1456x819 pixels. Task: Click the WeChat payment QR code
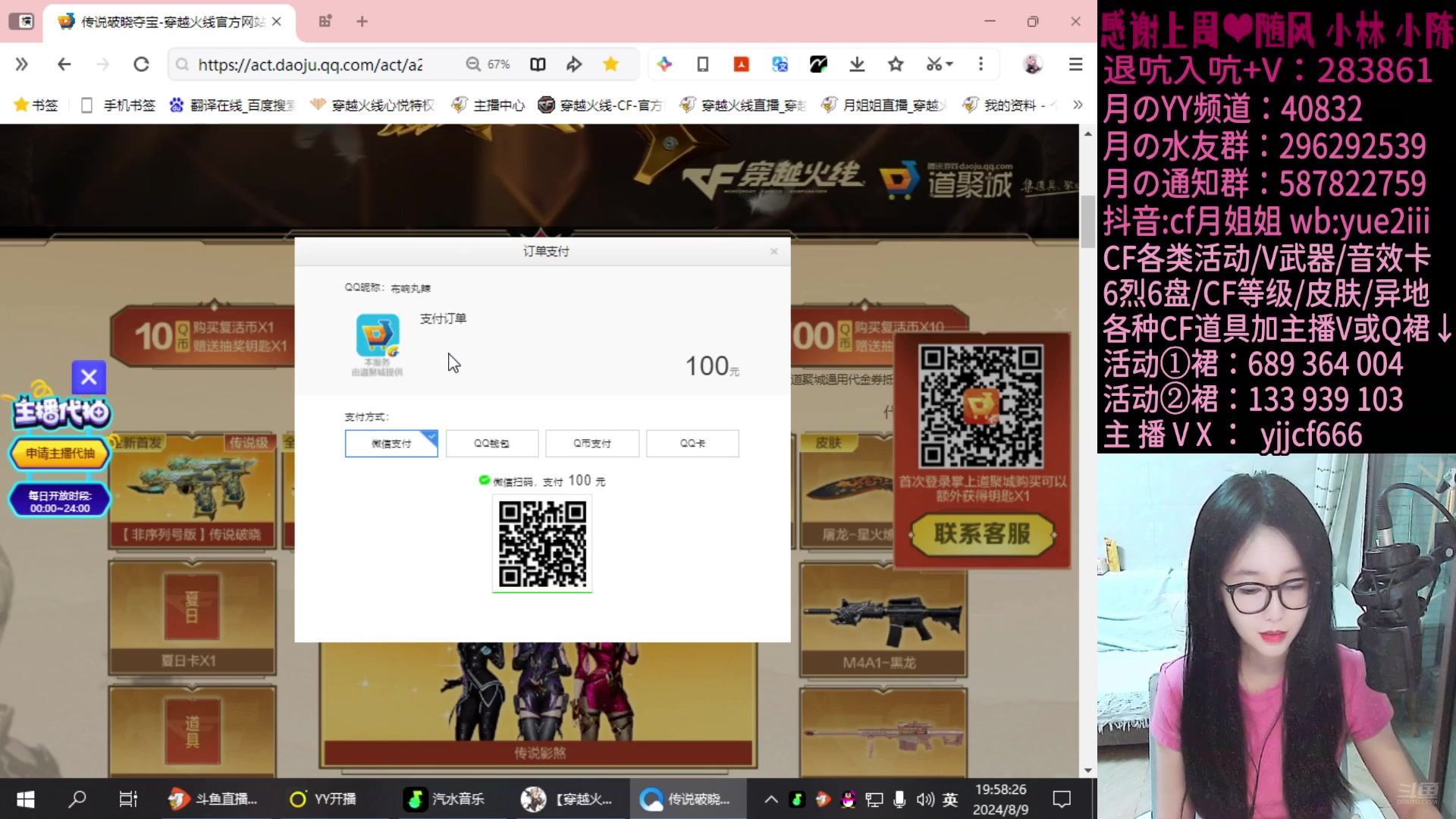pos(542,544)
